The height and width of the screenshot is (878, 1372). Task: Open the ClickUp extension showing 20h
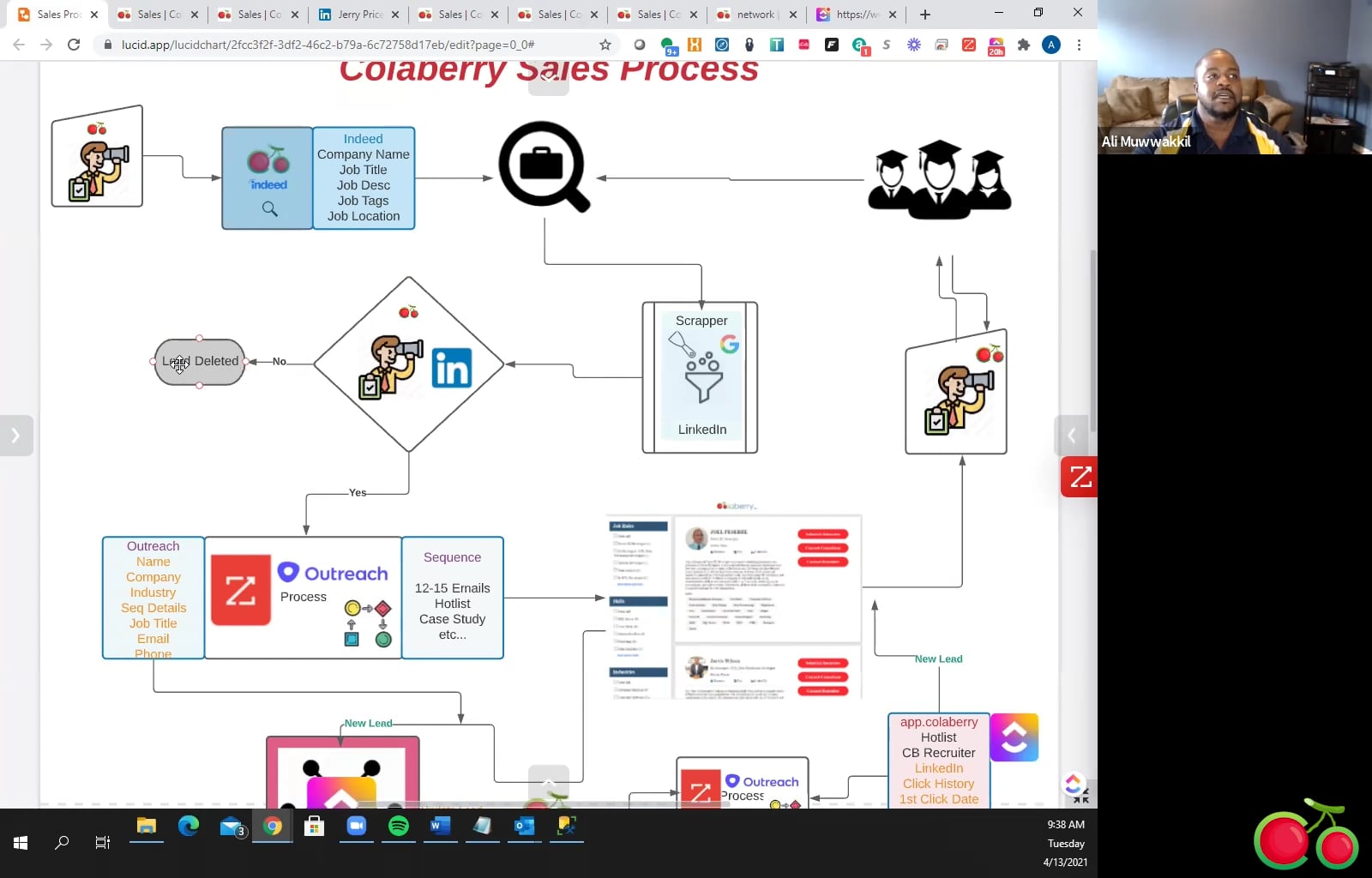(x=996, y=45)
